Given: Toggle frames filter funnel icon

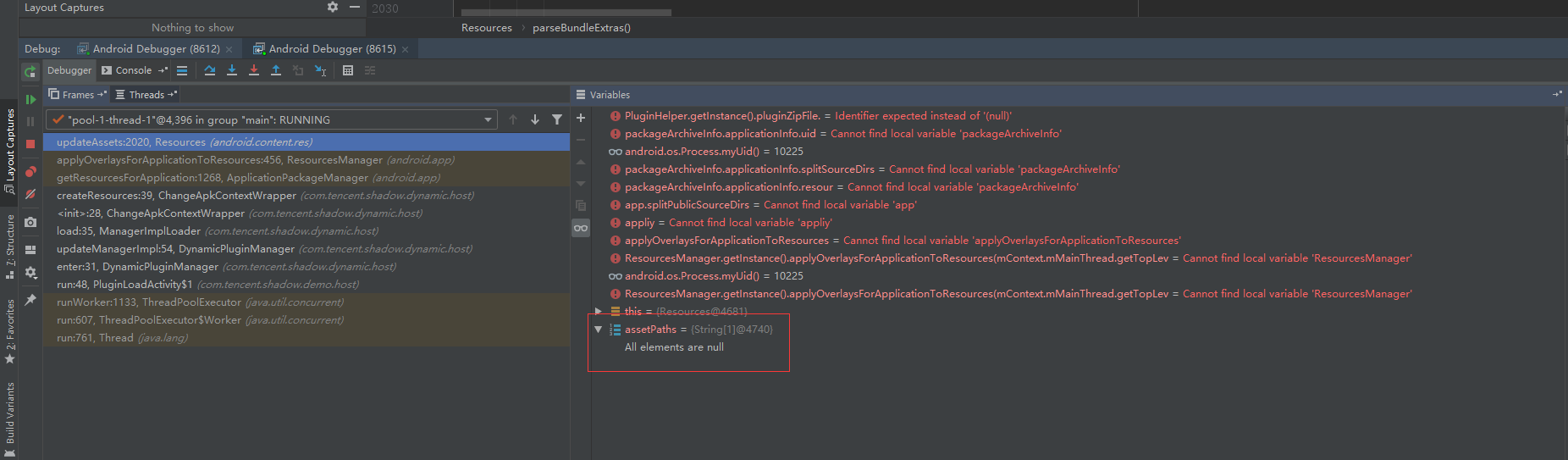Looking at the screenshot, I should [x=557, y=119].
